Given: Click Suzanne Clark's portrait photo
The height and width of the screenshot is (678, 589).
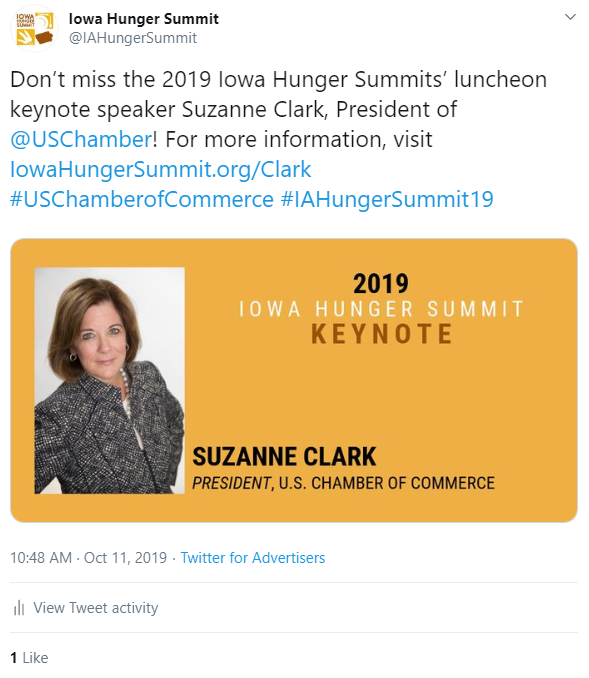Looking at the screenshot, I should pos(109,381).
